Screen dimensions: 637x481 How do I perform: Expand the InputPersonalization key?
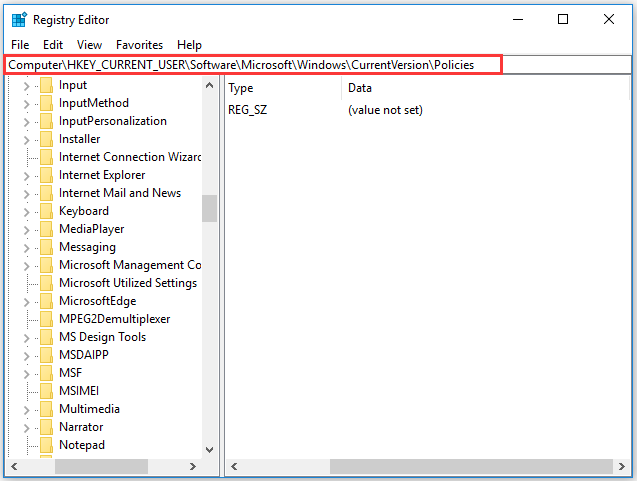tap(26, 122)
